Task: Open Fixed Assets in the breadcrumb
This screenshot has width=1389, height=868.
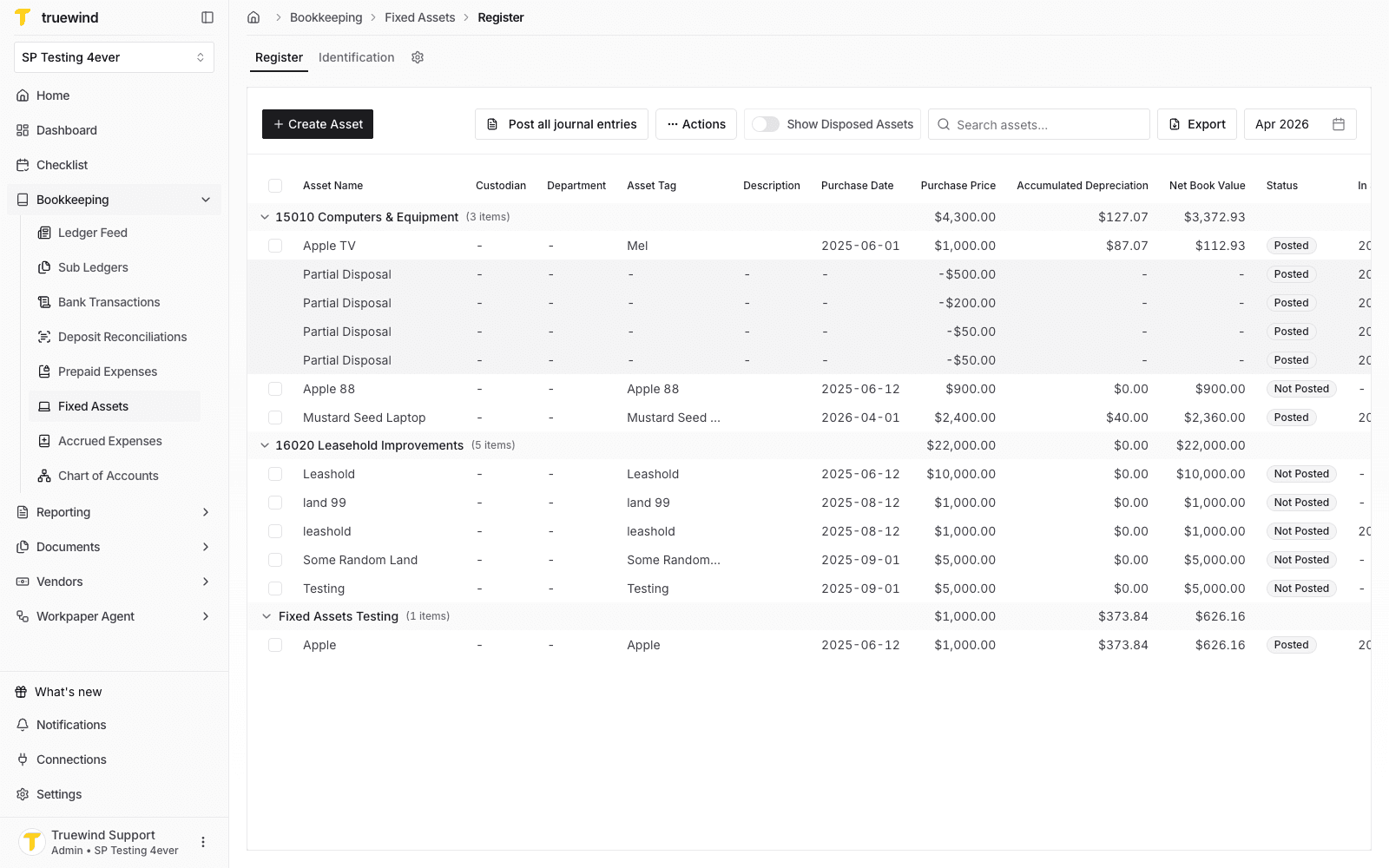Action: (x=419, y=17)
